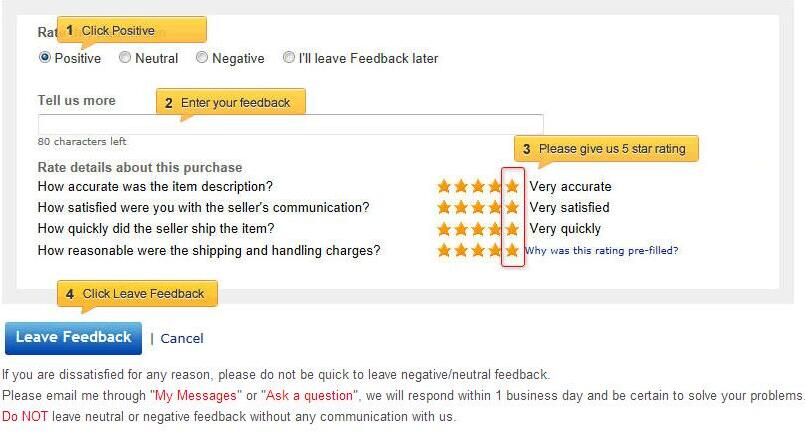Viewport: 805px width, 433px height.
Task: Click fifth star for seller's communication
Action: pos(513,207)
